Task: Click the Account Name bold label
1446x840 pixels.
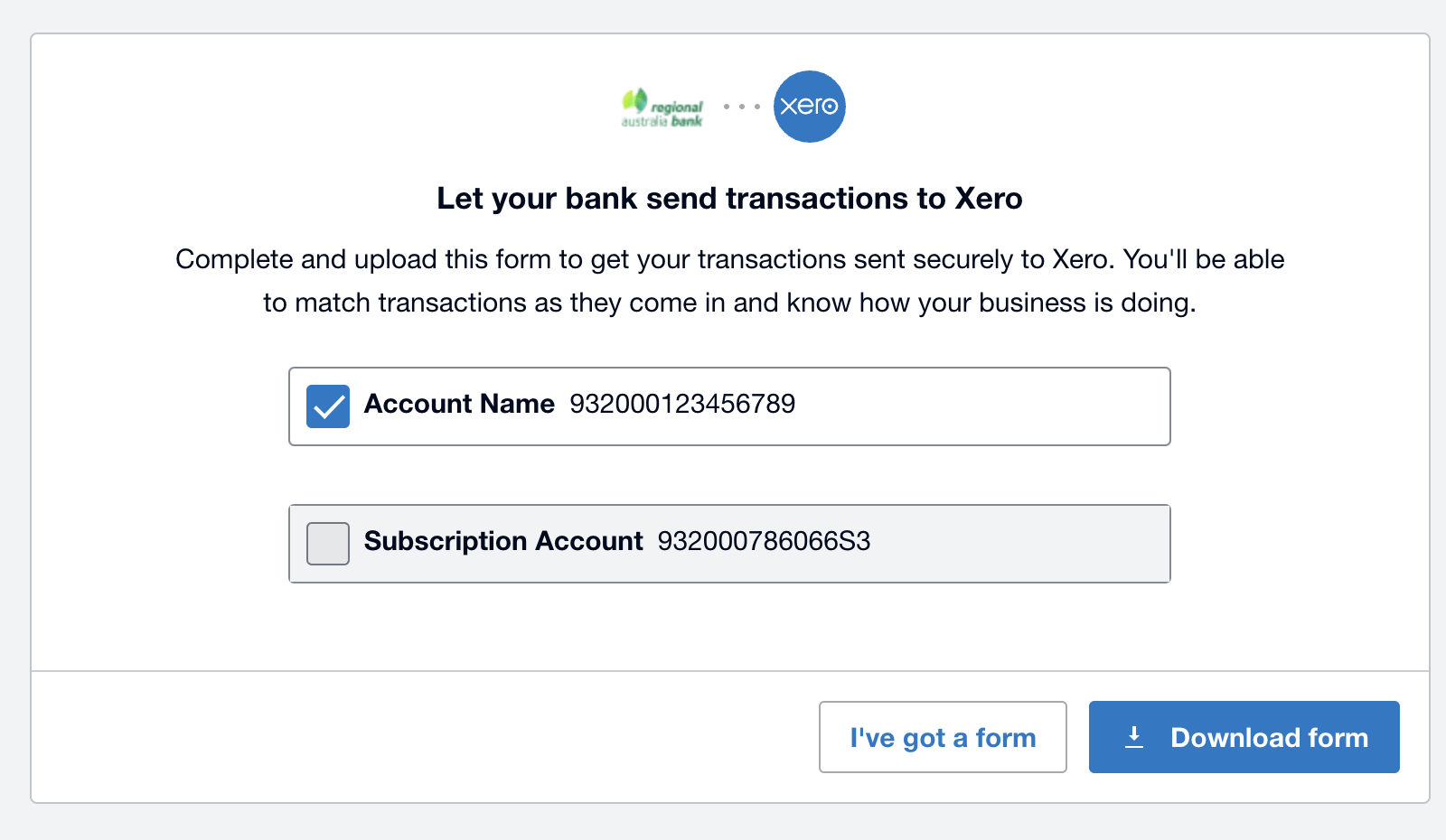Action: (x=458, y=405)
